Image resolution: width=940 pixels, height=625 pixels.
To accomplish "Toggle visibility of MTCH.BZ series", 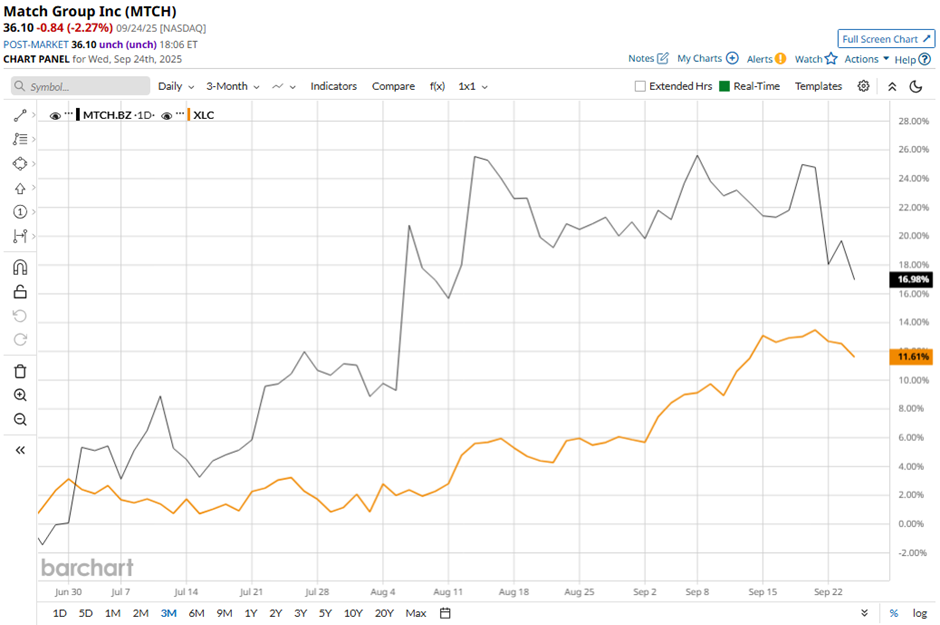I will tap(55, 116).
